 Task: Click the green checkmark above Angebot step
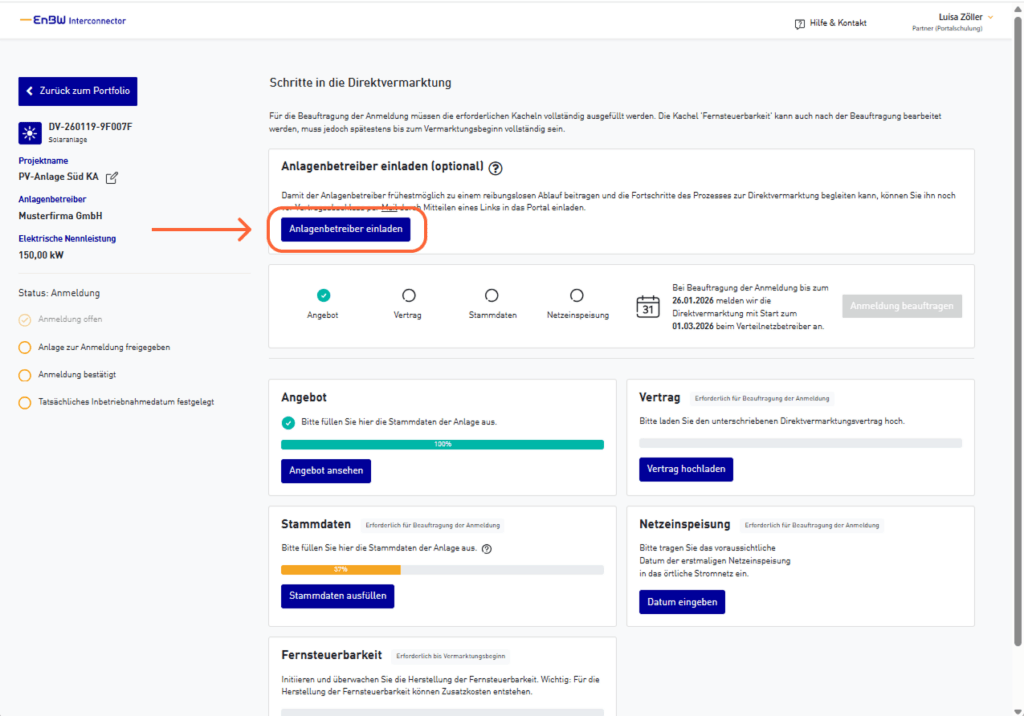[323, 295]
